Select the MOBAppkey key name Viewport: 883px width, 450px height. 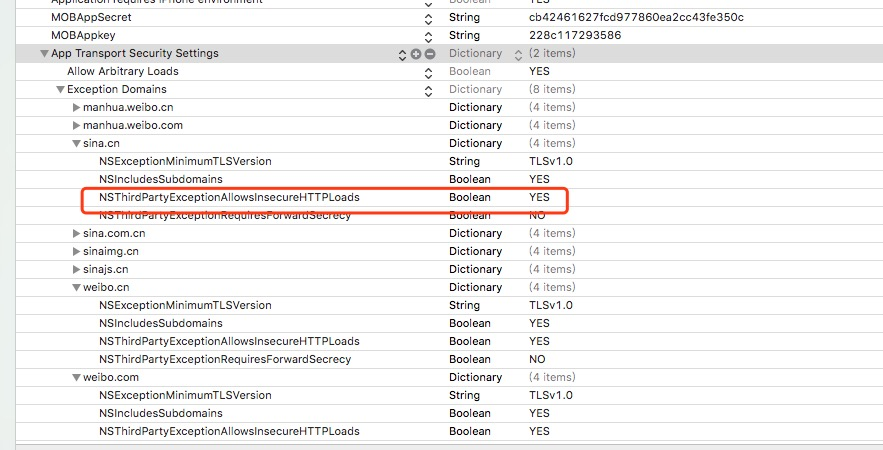[x=83, y=35]
